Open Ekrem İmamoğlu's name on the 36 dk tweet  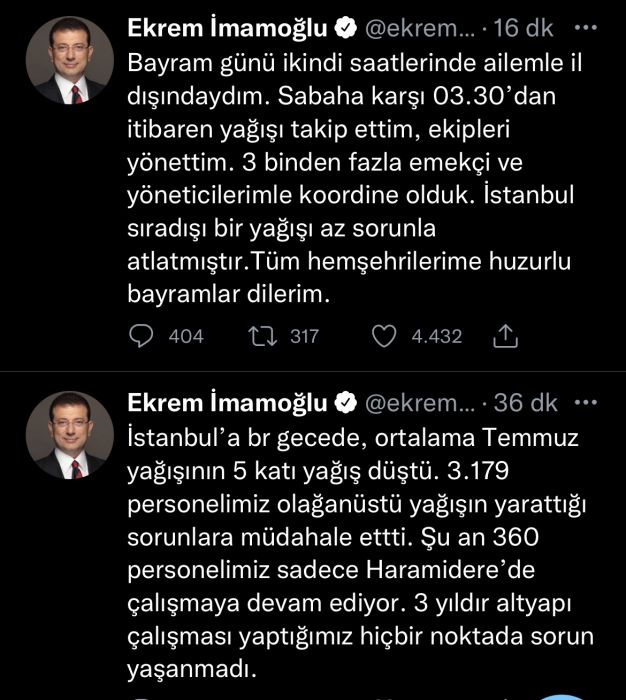(229, 403)
